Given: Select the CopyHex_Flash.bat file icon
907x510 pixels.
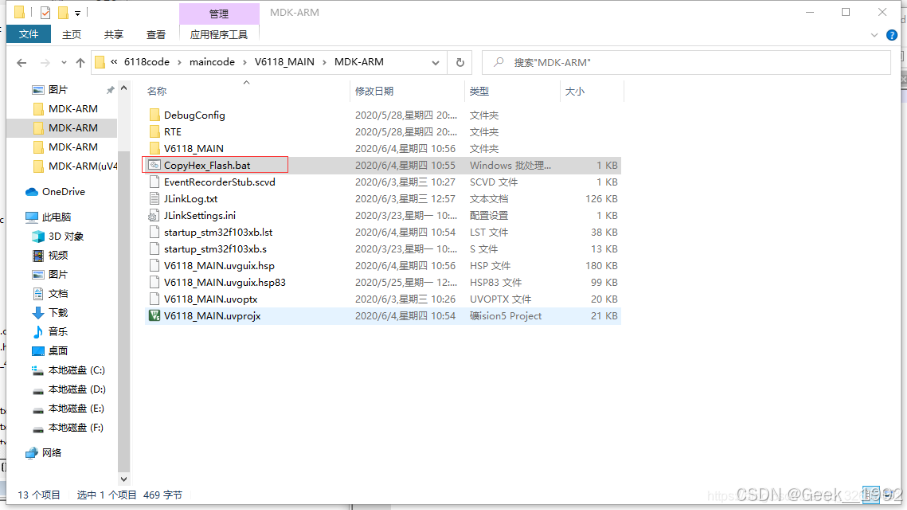Looking at the screenshot, I should click(154, 165).
